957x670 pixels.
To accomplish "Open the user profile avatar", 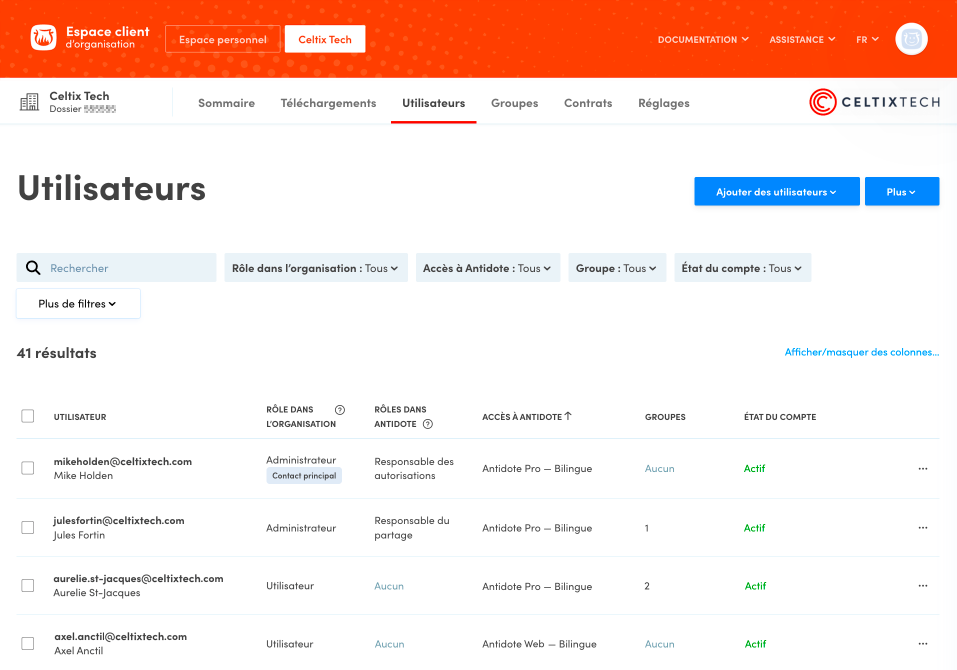I will coord(911,39).
